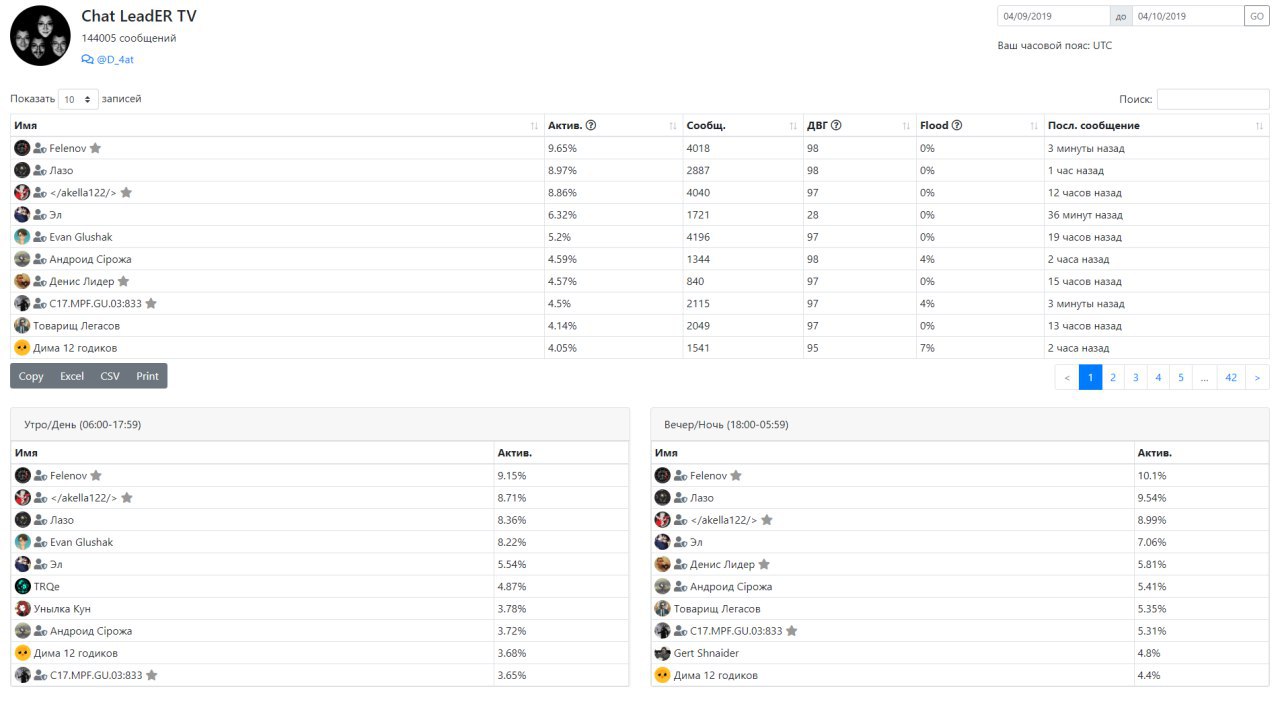This screenshot has height=726, width=1280.
Task: Click the Поиск search input field
Action: click(x=1213, y=99)
